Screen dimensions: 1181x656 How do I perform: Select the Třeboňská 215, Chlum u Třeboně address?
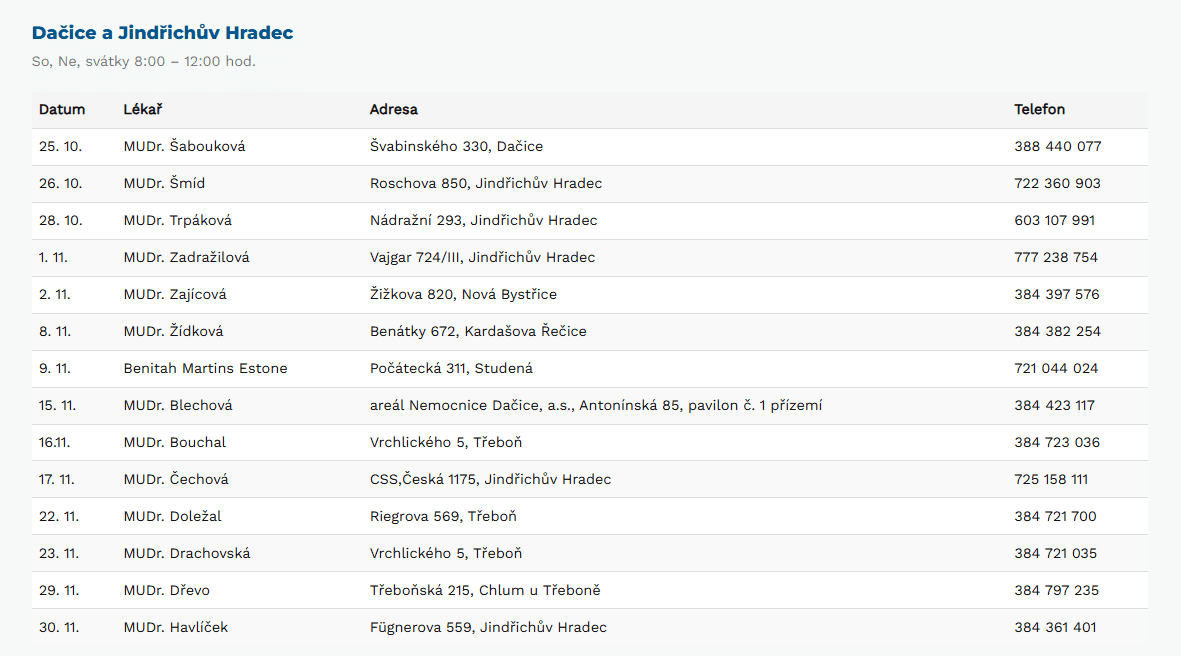click(x=485, y=591)
